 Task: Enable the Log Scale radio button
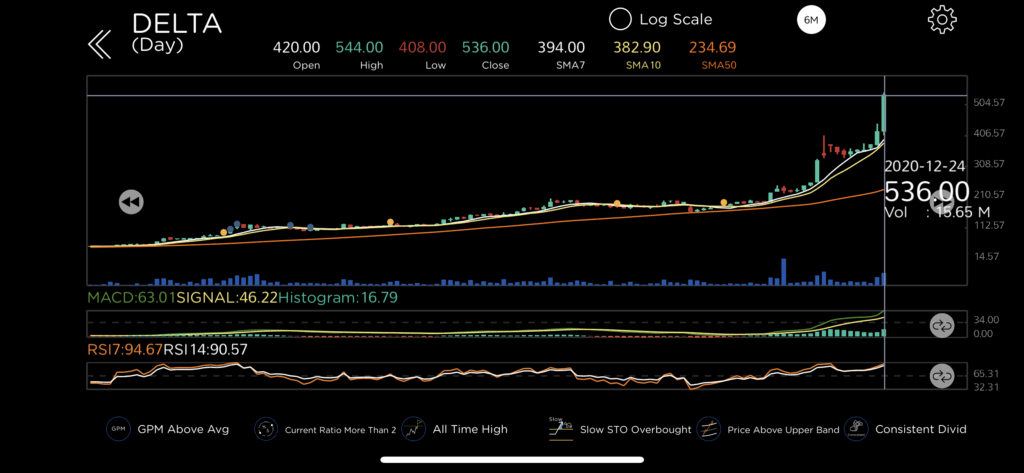(620, 19)
